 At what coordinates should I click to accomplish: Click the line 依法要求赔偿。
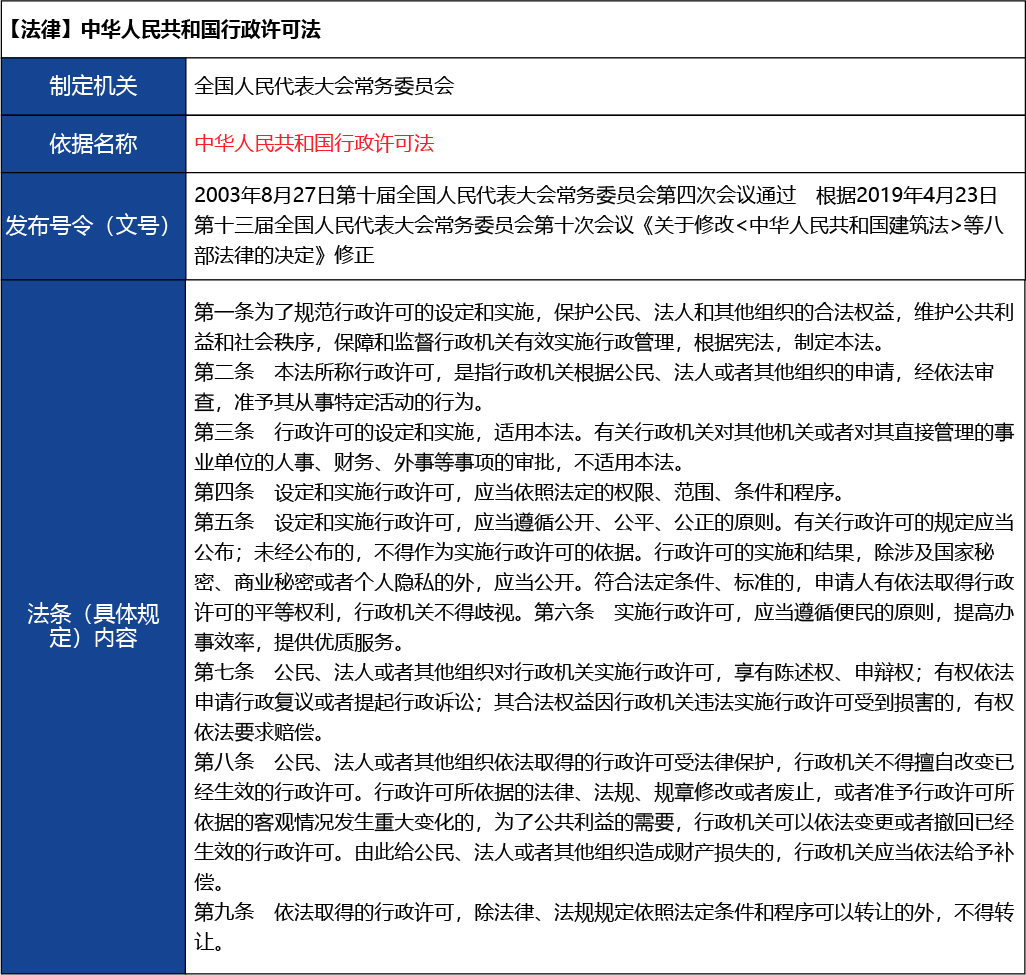[x=259, y=732]
